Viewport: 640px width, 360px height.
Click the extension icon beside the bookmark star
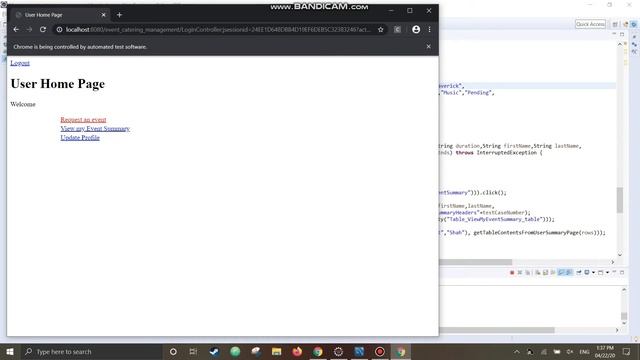tap(397, 29)
